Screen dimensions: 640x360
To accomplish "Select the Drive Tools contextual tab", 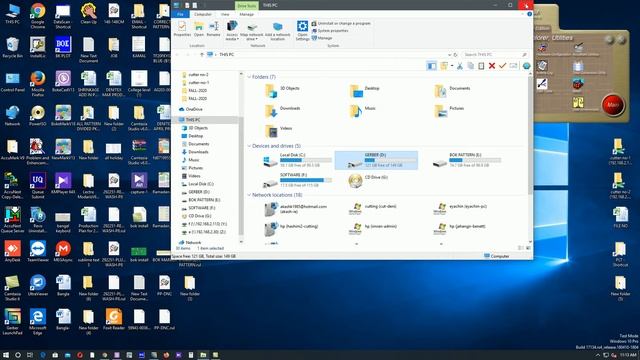I will (x=247, y=5).
